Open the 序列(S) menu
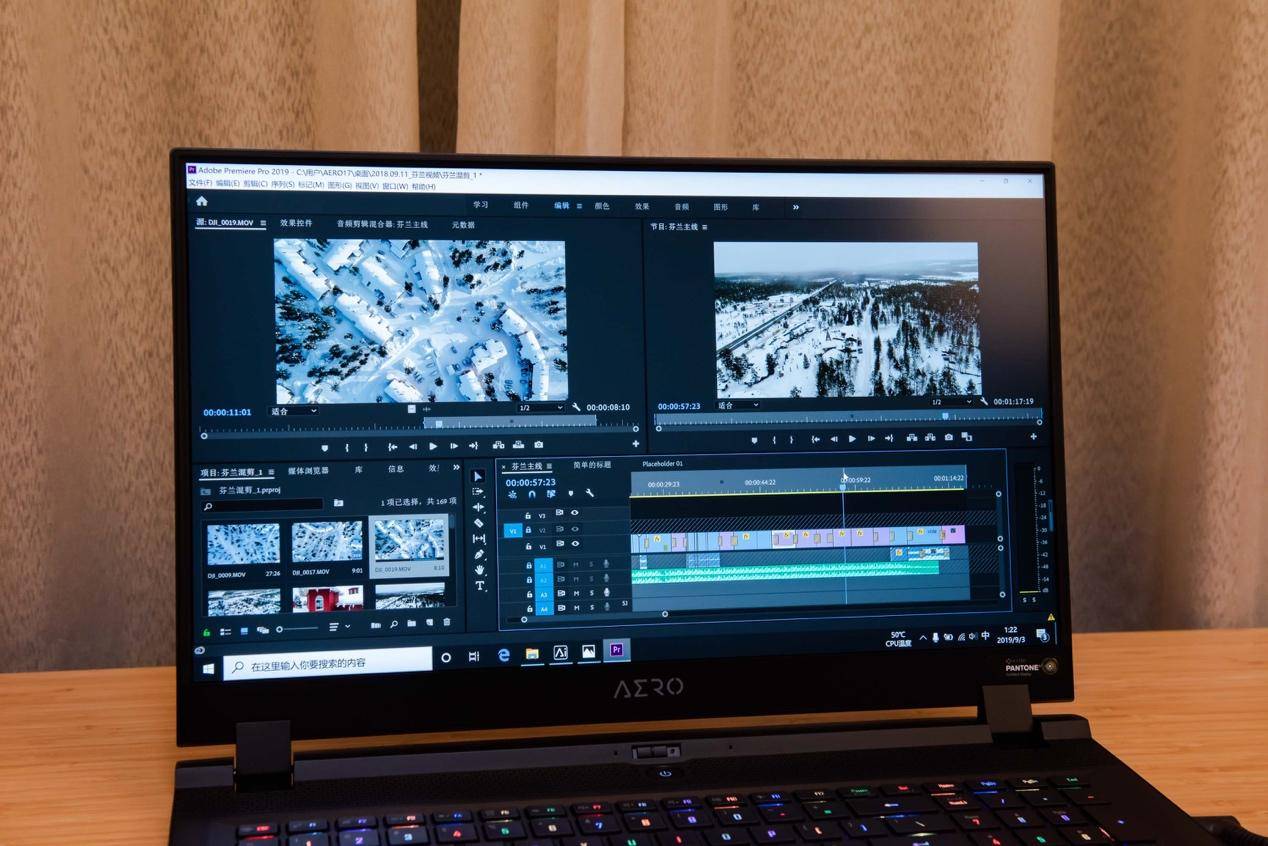 285,185
